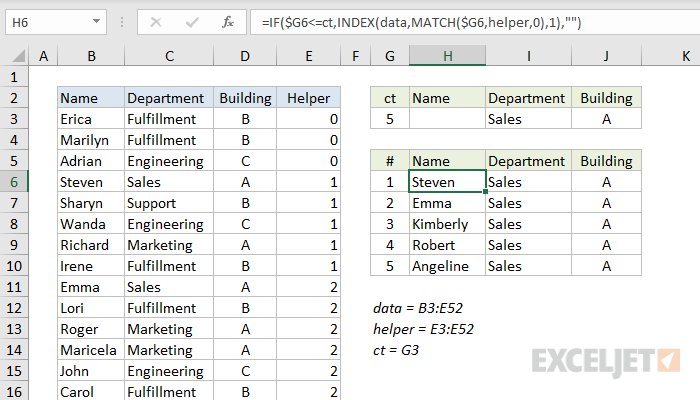This screenshot has height=400, width=700.
Task: Select the Helper header cell
Action: pyautogui.click(x=308, y=98)
